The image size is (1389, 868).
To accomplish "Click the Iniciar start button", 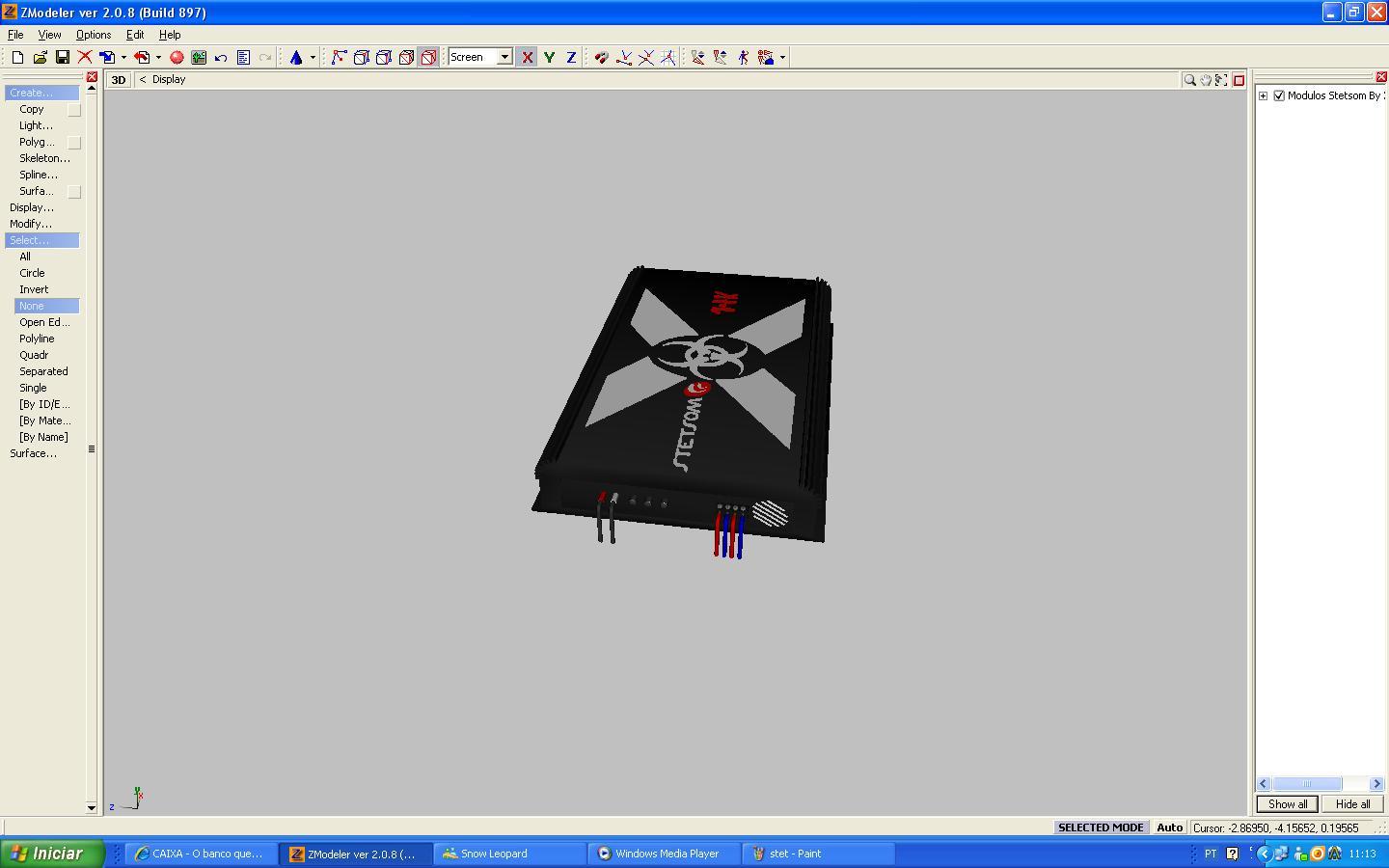I will pos(52,854).
